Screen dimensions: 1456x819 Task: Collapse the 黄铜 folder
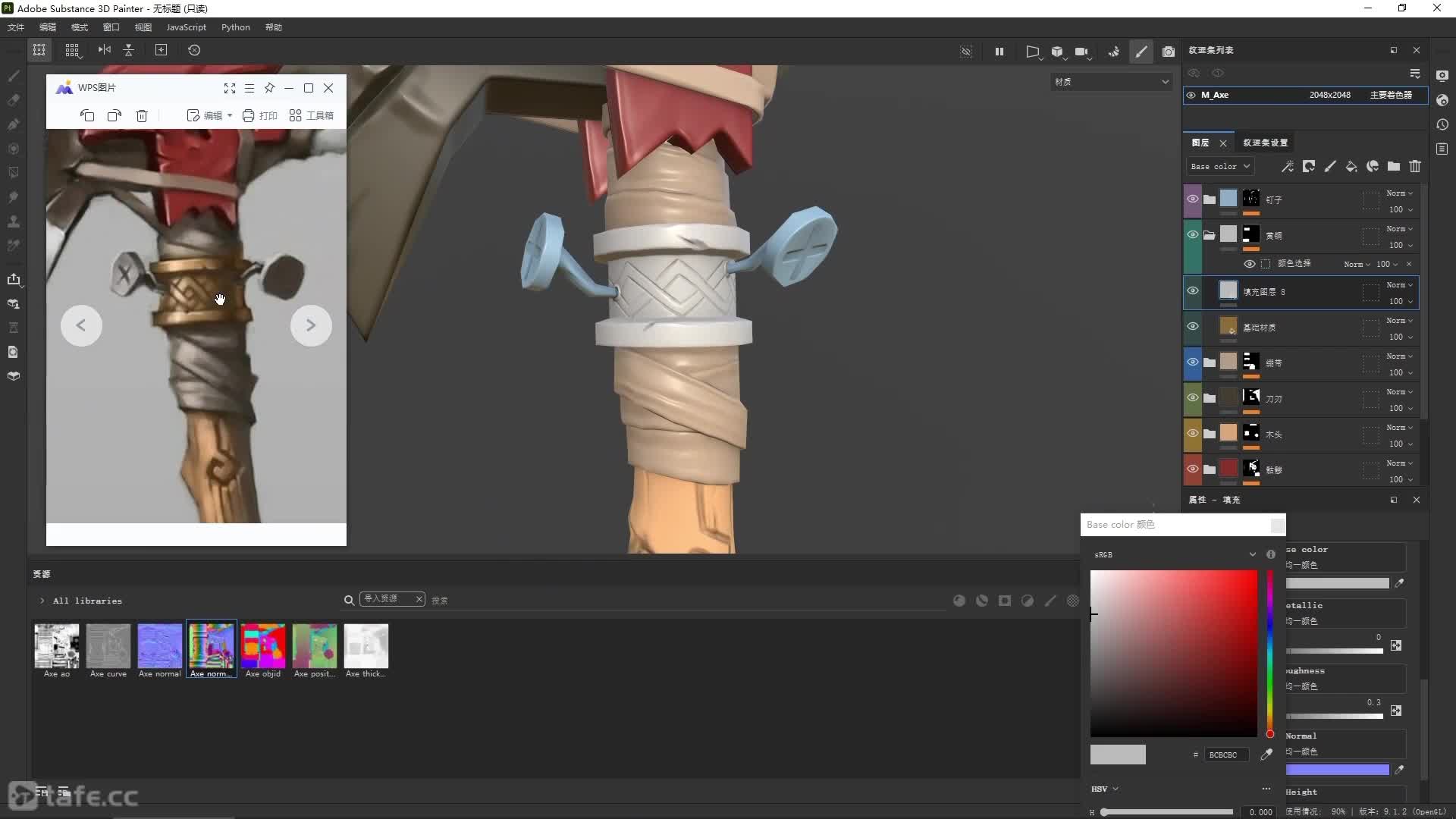click(1210, 235)
